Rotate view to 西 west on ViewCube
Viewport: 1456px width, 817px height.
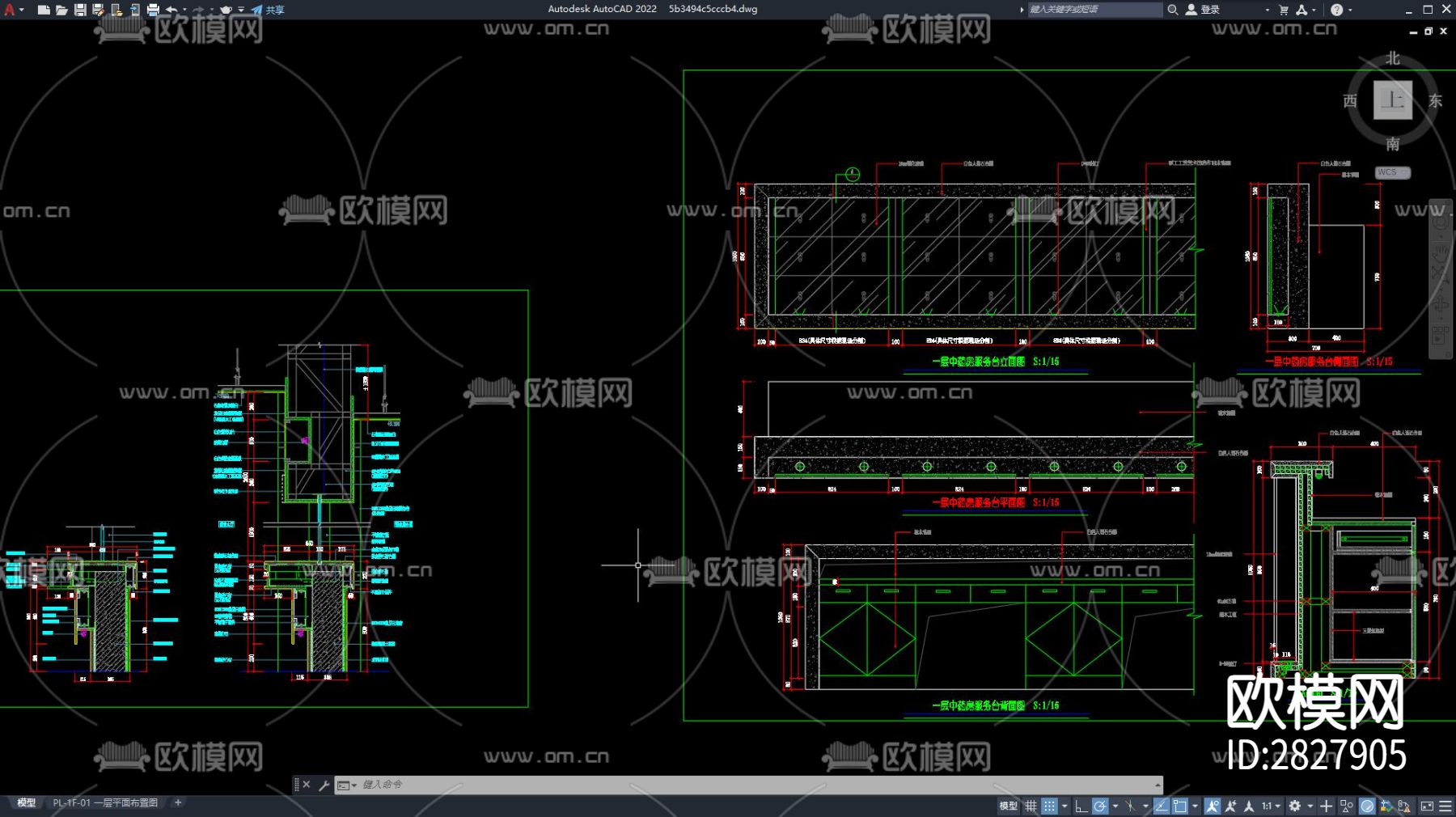tap(1350, 100)
